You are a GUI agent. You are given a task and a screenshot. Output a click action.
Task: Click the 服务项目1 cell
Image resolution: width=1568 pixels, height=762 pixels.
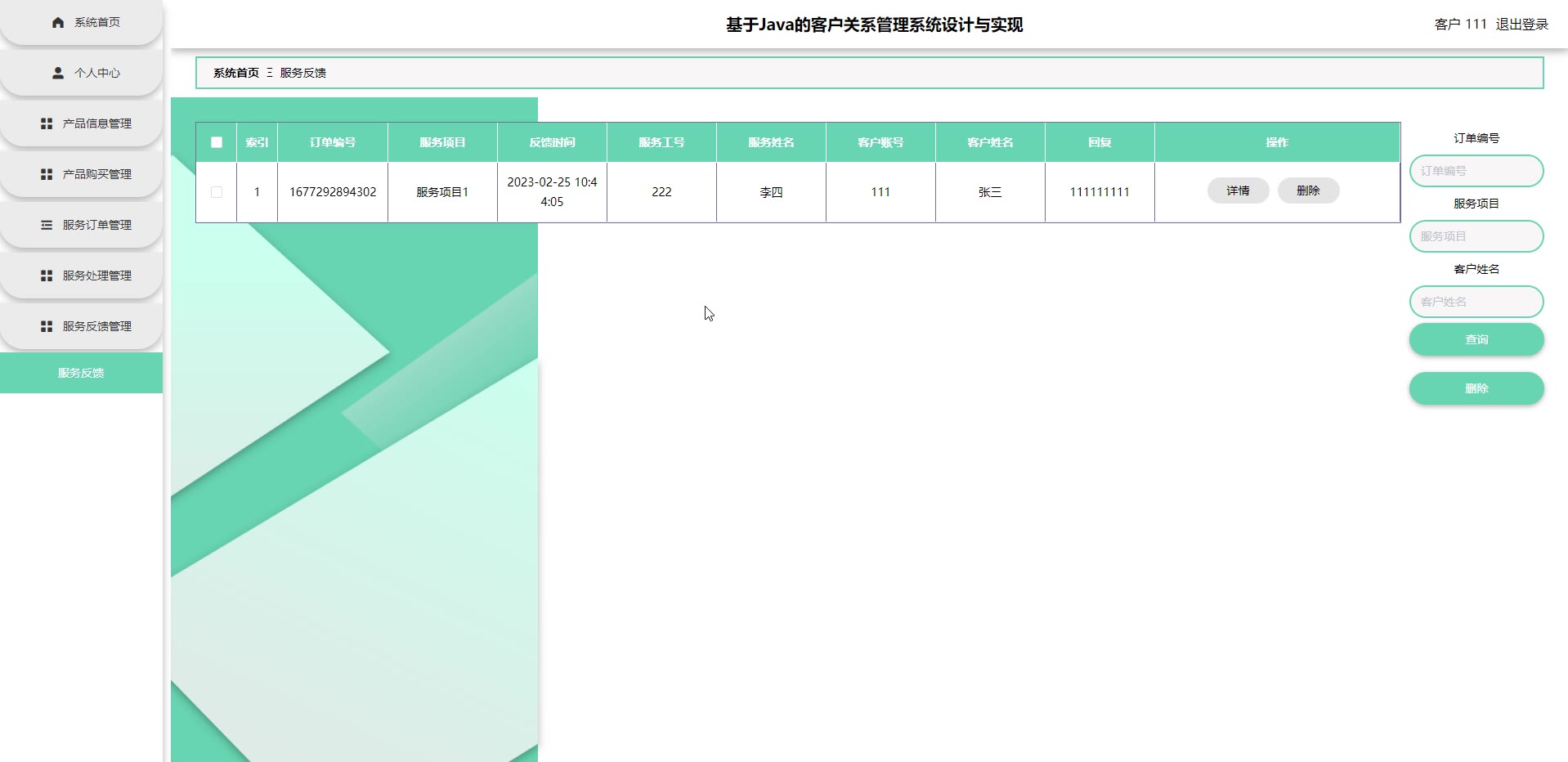442,192
